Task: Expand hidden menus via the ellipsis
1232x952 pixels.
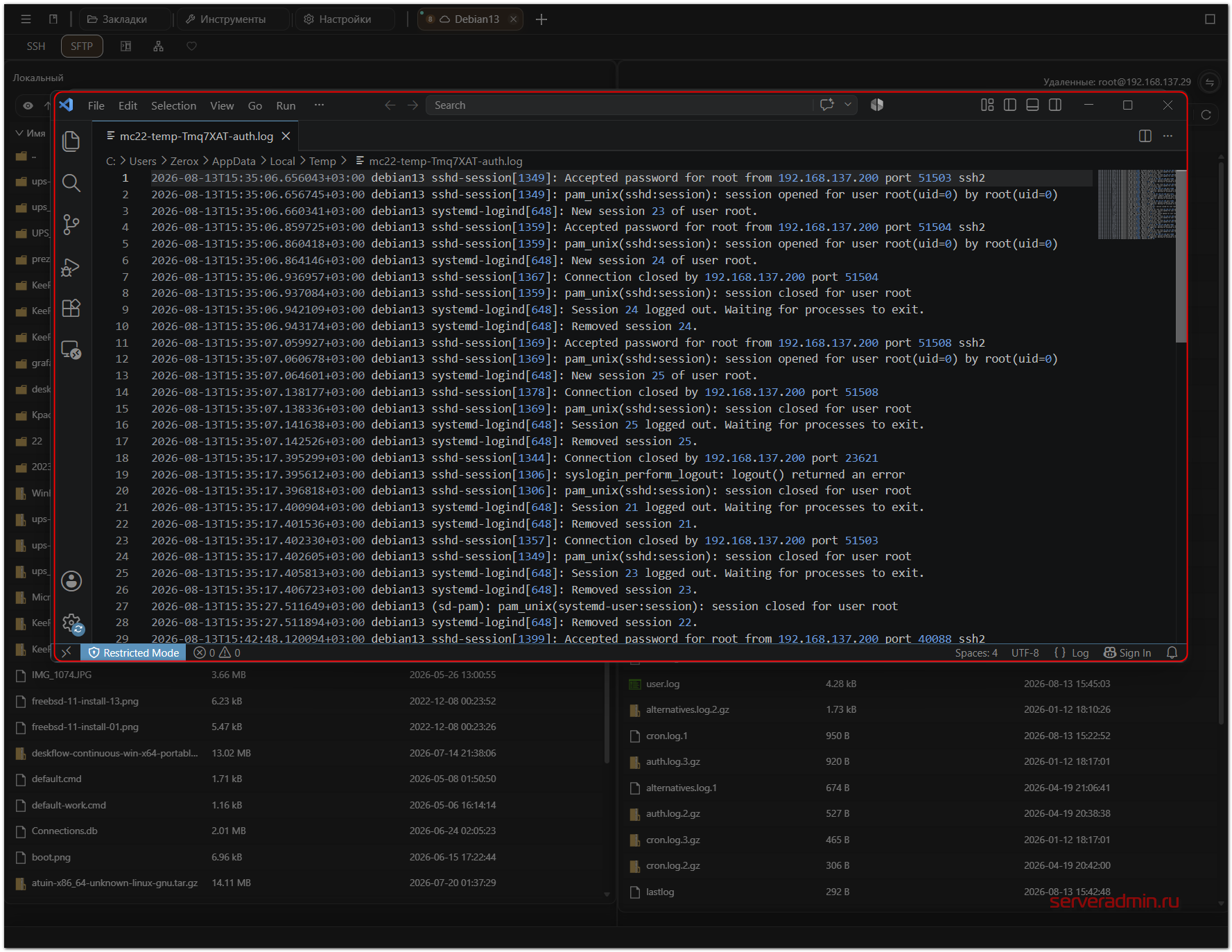Action: (319, 105)
